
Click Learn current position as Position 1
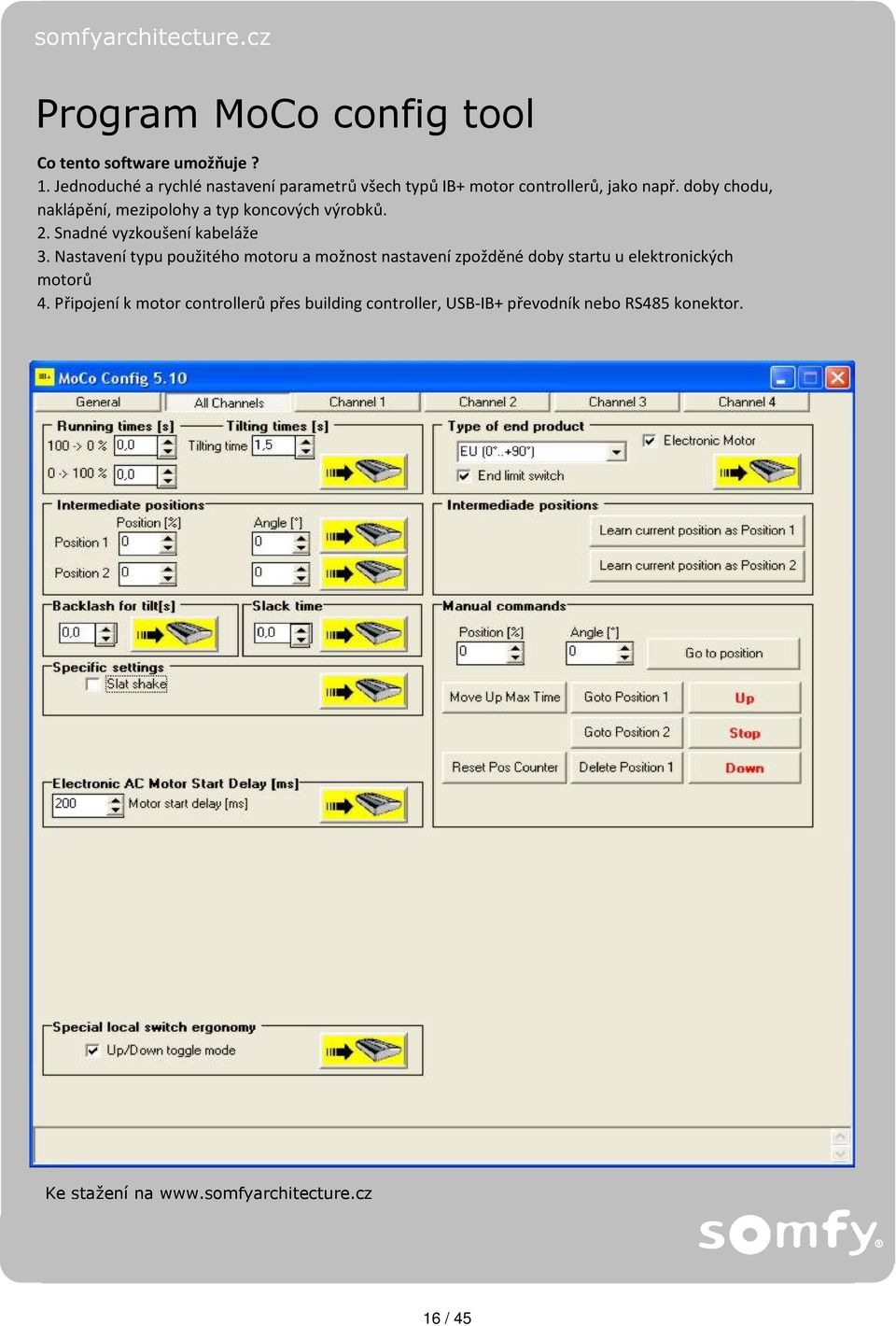tap(697, 530)
